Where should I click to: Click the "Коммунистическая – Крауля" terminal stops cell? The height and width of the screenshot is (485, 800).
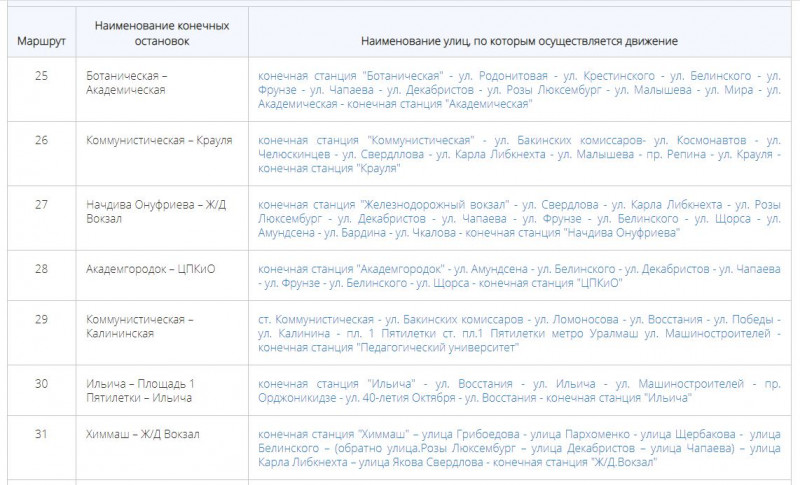click(x=159, y=140)
